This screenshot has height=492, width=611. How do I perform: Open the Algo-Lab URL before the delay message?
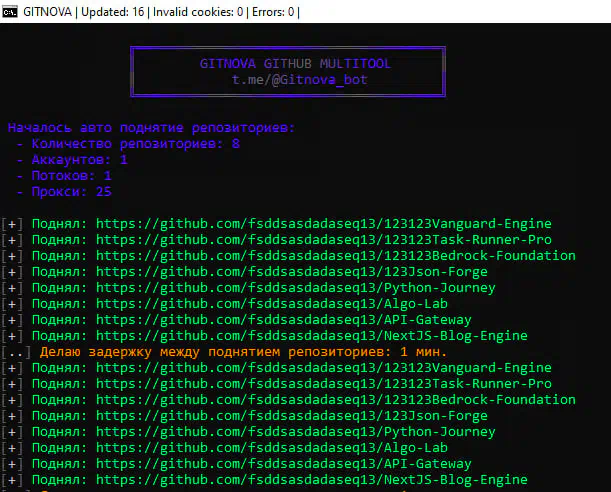pos(272,304)
